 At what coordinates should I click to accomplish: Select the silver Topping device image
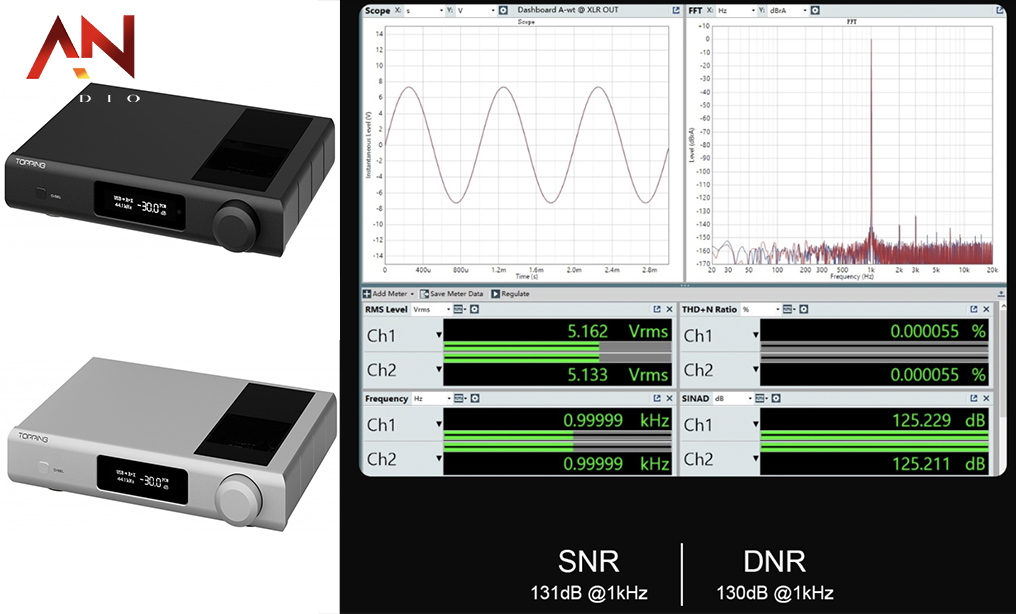(x=172, y=443)
